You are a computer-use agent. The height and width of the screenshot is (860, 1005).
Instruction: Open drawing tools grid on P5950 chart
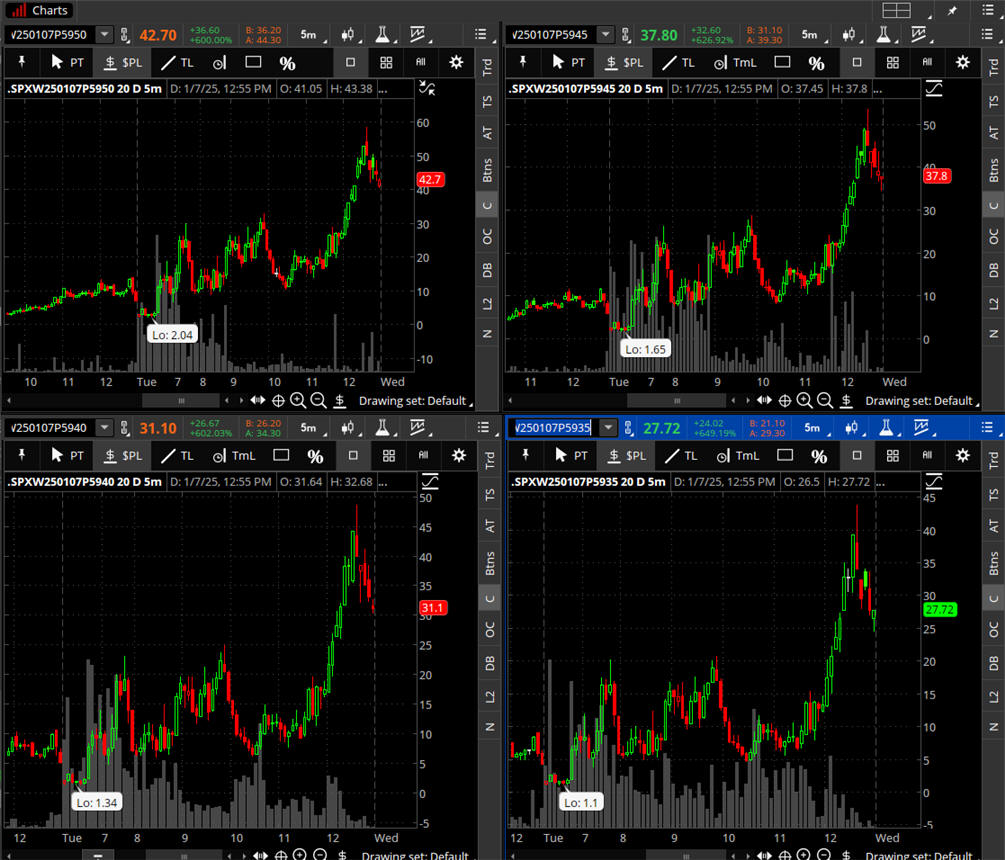386,62
